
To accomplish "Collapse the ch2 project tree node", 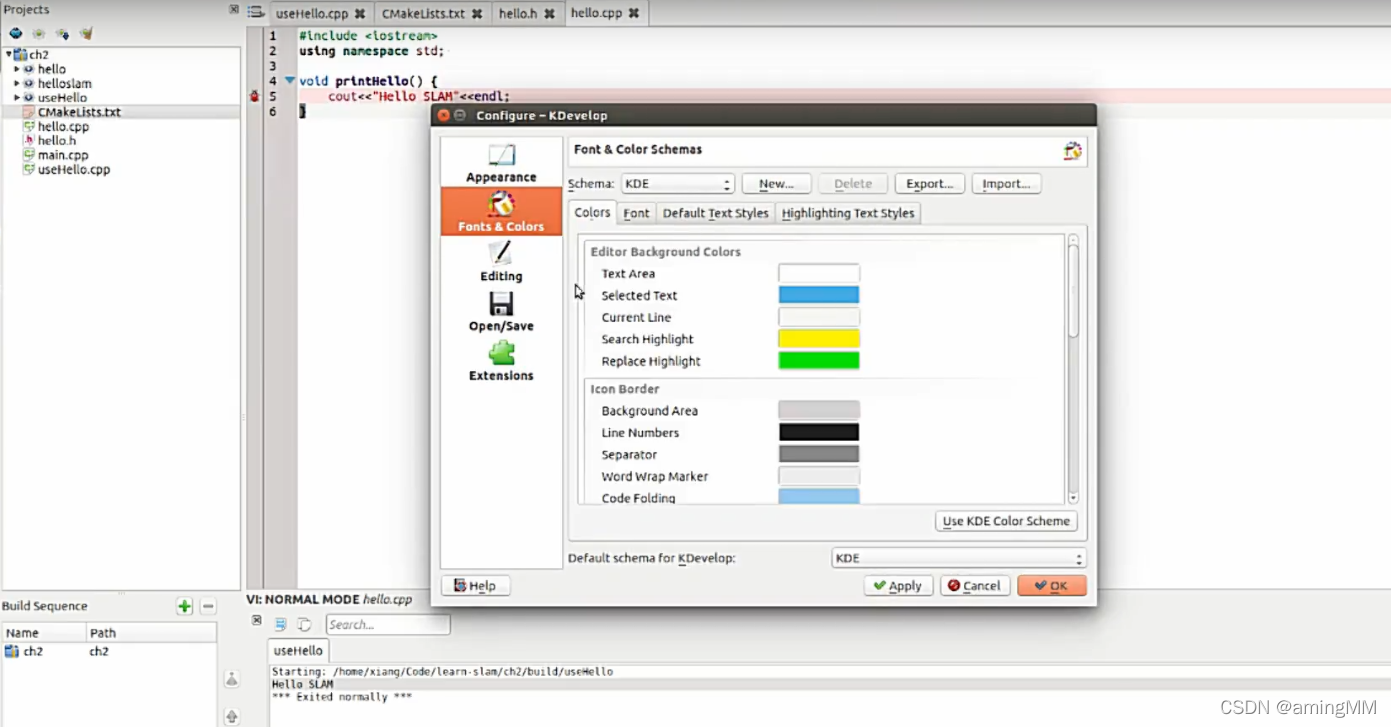I will 8,55.
